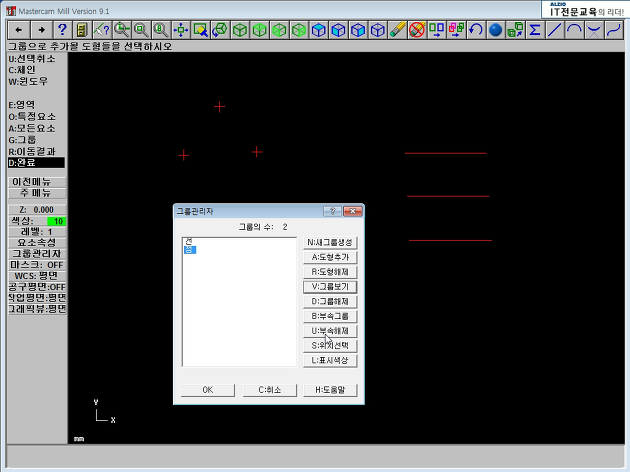Click the Repaint screen icon
The image size is (630, 472).
tap(200, 30)
